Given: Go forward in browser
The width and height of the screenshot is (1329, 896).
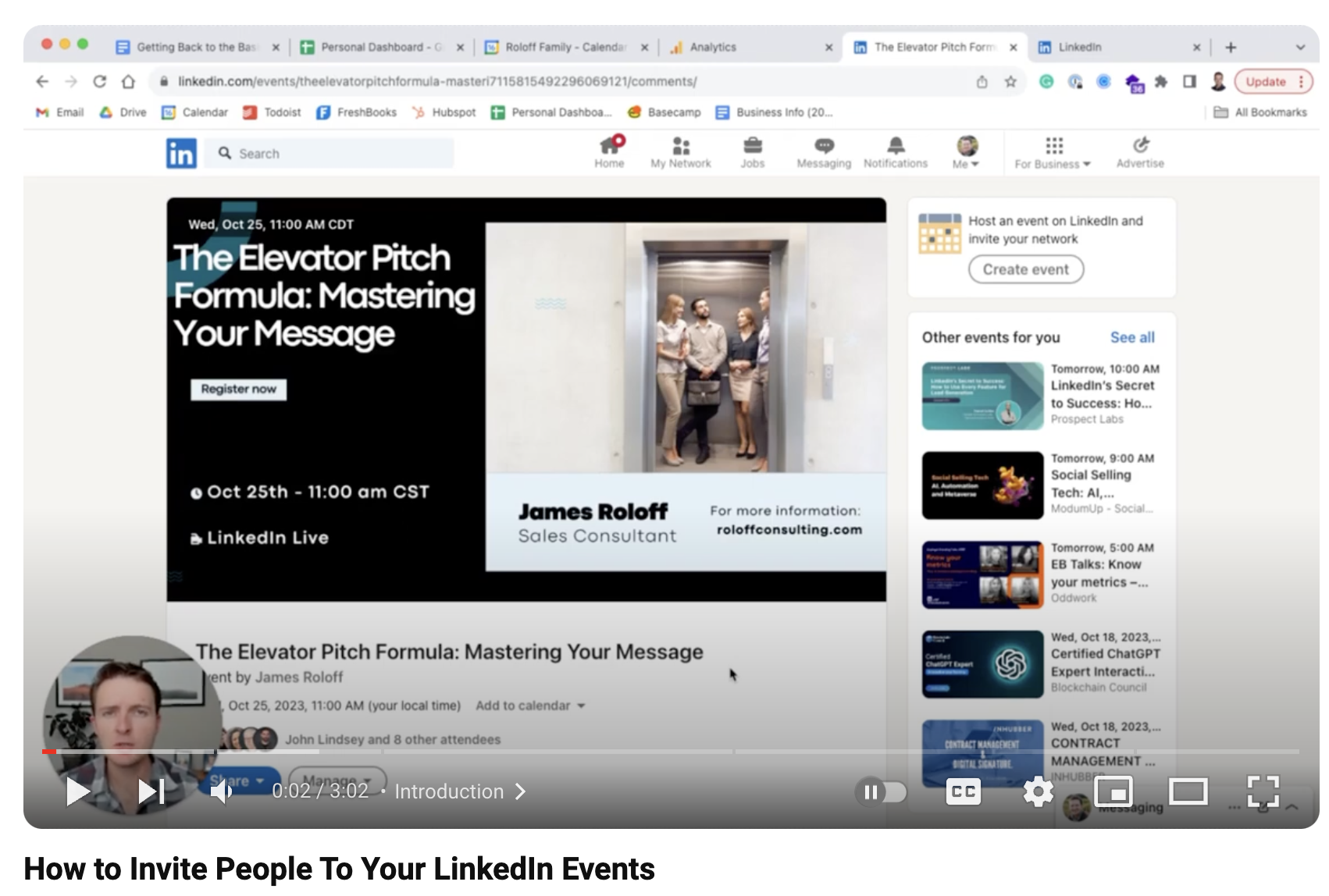Looking at the screenshot, I should [x=71, y=81].
